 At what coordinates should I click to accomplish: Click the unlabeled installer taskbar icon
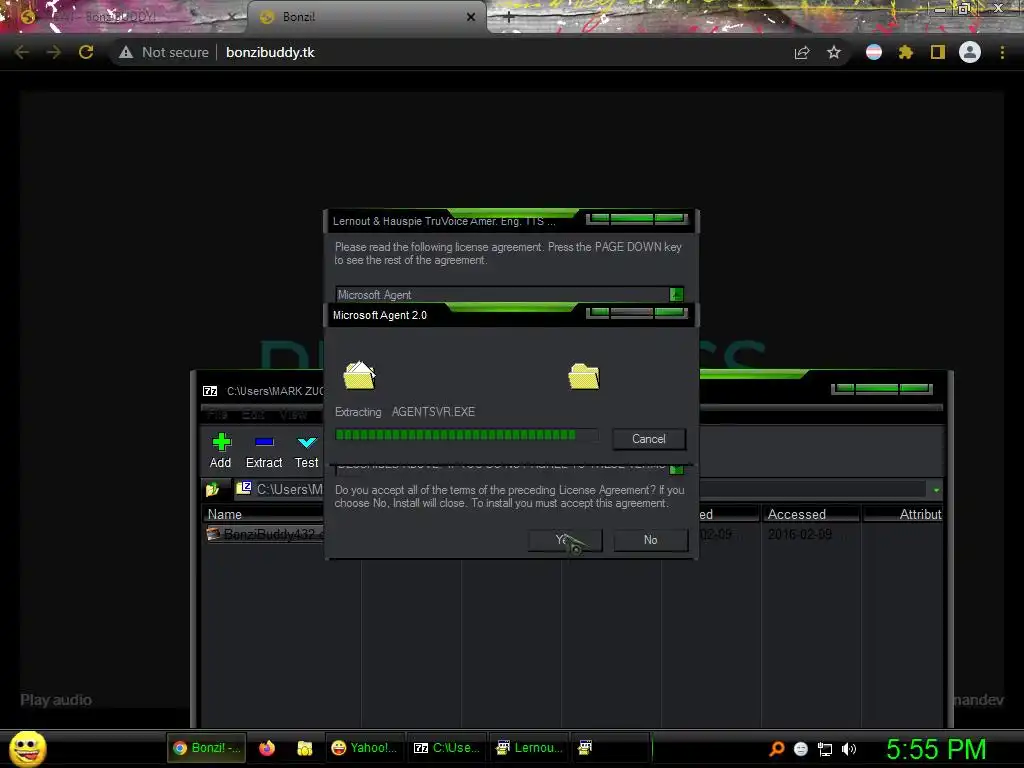pyautogui.click(x=585, y=748)
